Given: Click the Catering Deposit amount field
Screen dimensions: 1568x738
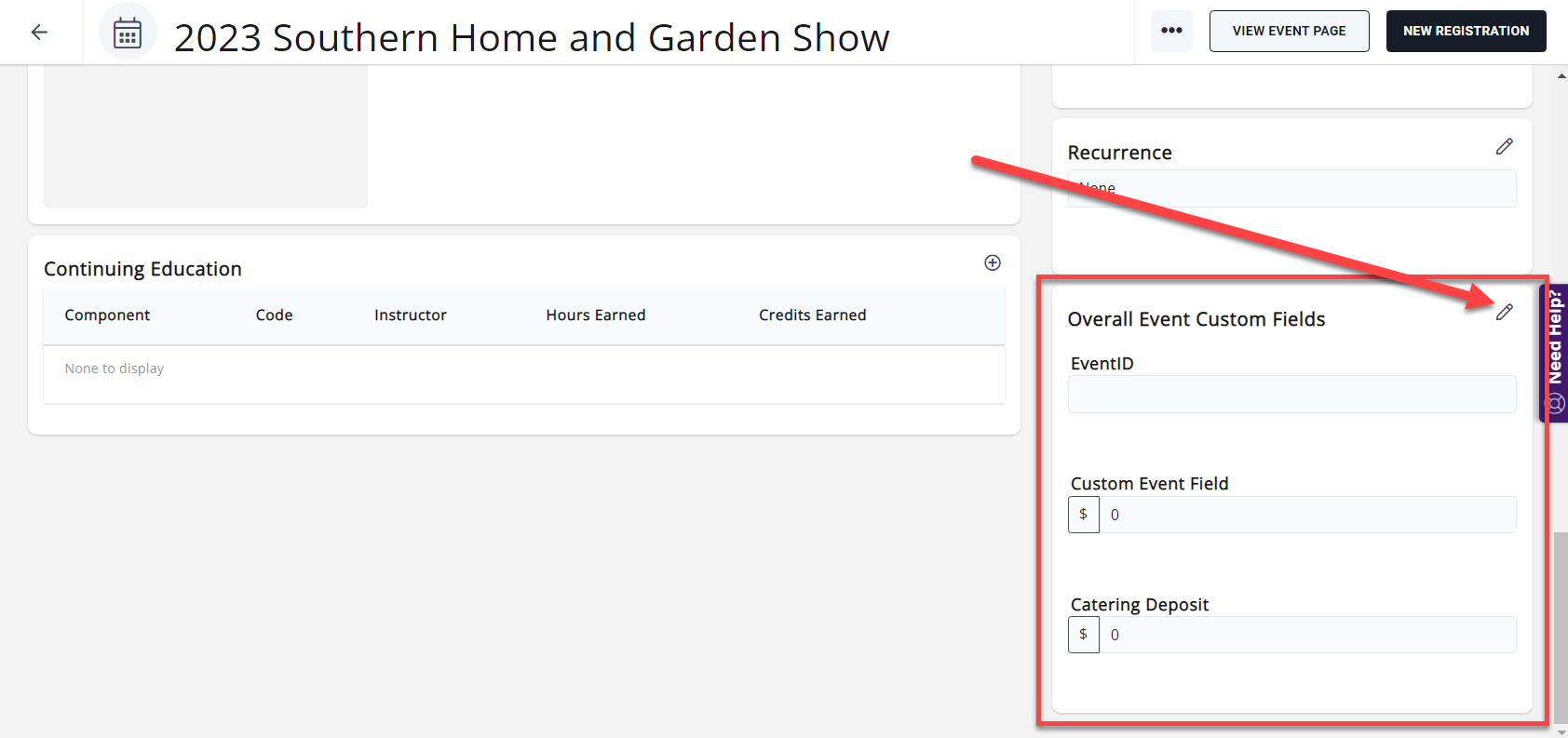Looking at the screenshot, I should pyautogui.click(x=1307, y=635).
